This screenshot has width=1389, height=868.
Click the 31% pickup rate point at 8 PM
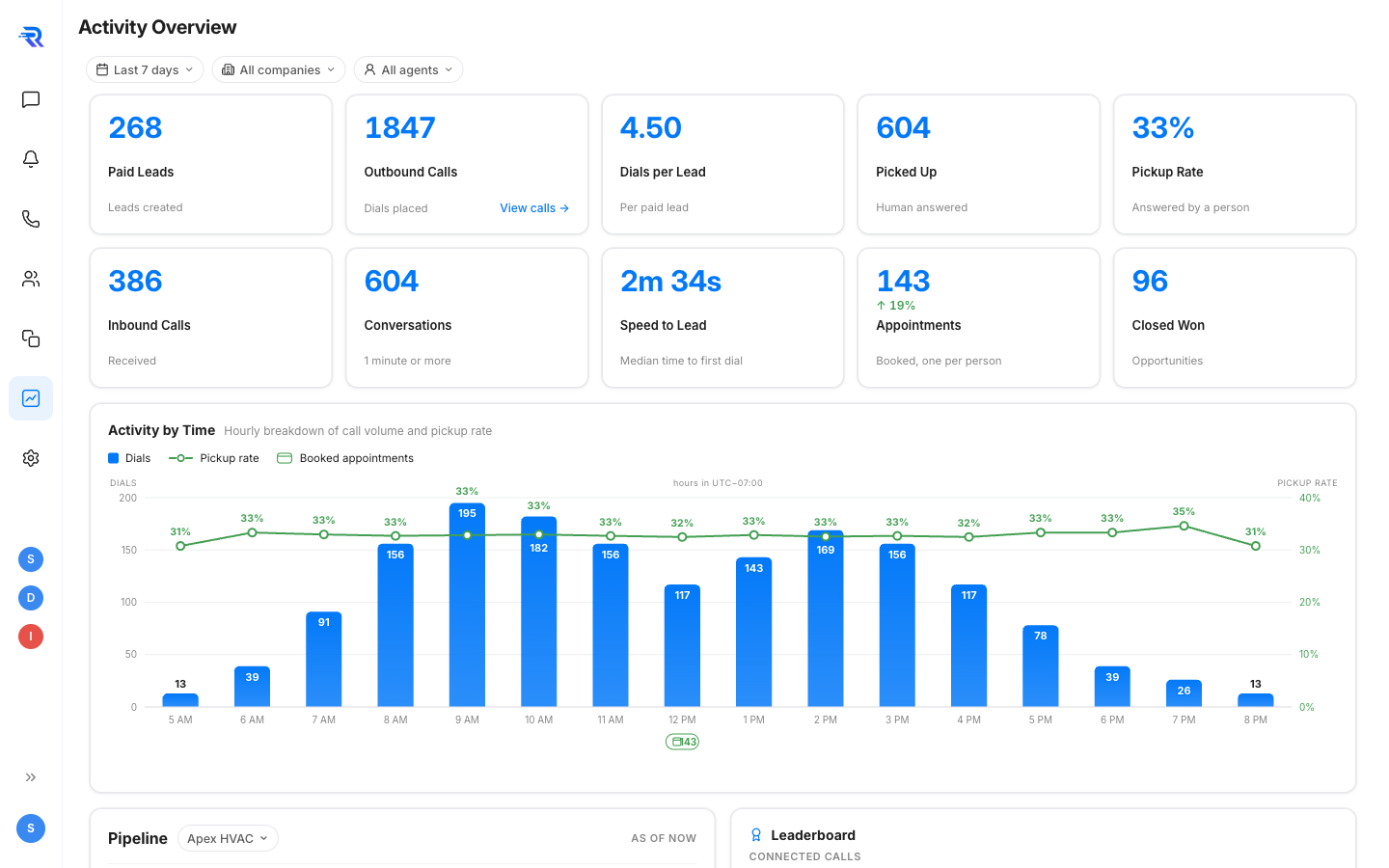[1256, 546]
